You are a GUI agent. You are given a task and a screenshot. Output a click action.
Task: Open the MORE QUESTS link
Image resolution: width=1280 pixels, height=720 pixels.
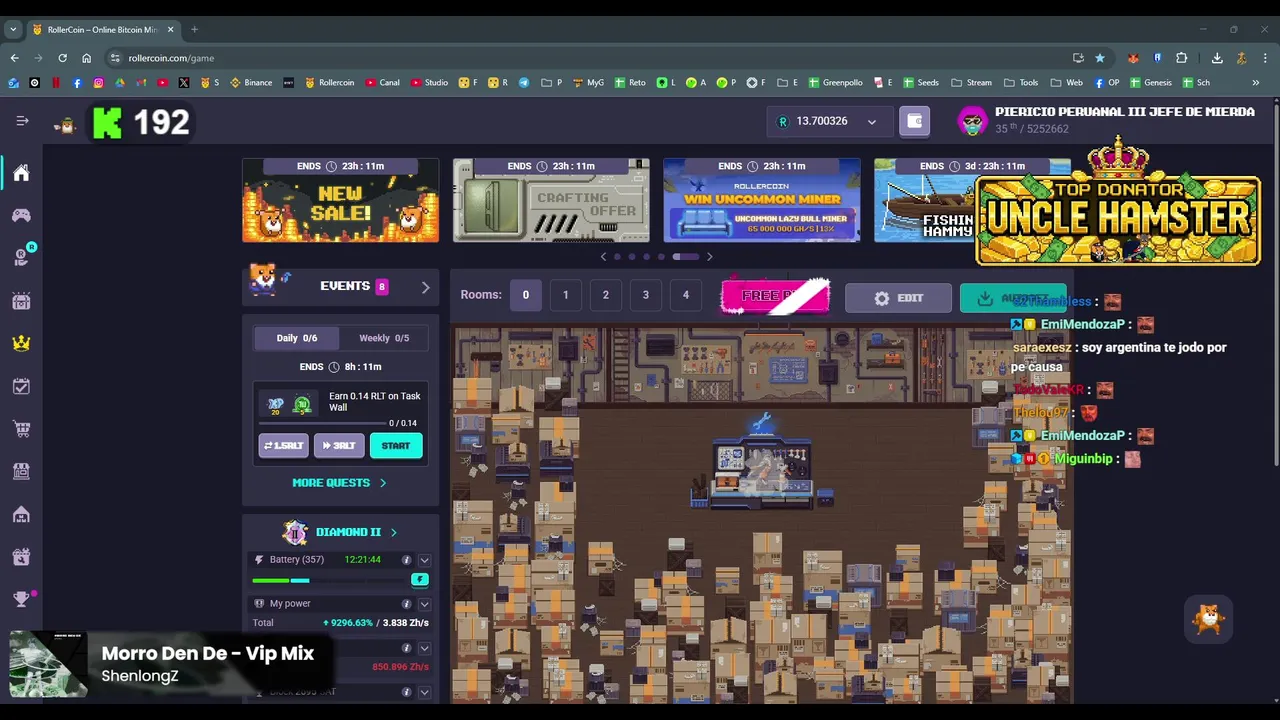click(339, 483)
